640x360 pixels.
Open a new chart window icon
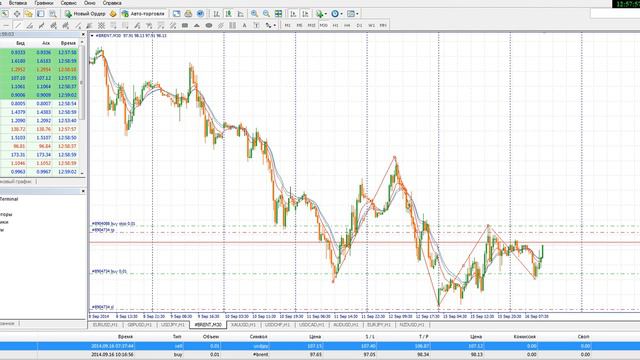[4, 13]
